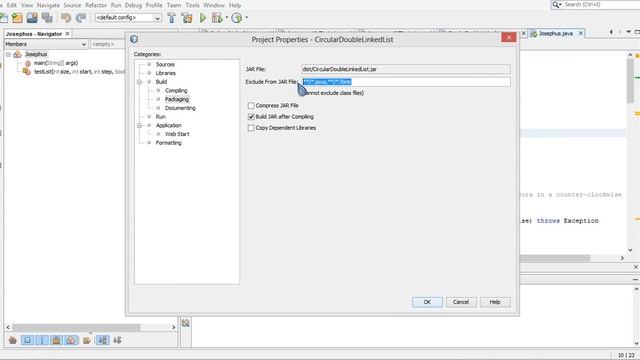Viewport: 640px width, 360px height.
Task: Select the Compiling category
Action: (176, 91)
